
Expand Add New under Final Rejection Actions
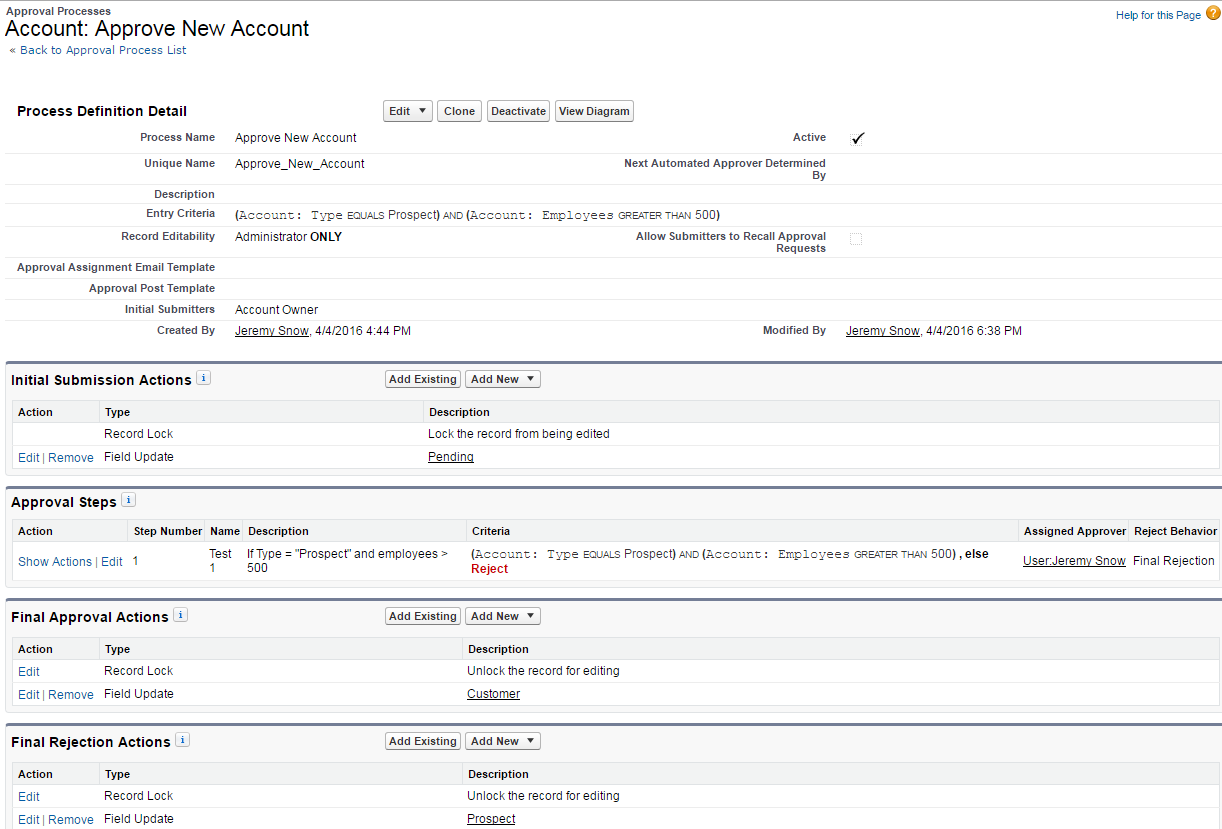(503, 741)
